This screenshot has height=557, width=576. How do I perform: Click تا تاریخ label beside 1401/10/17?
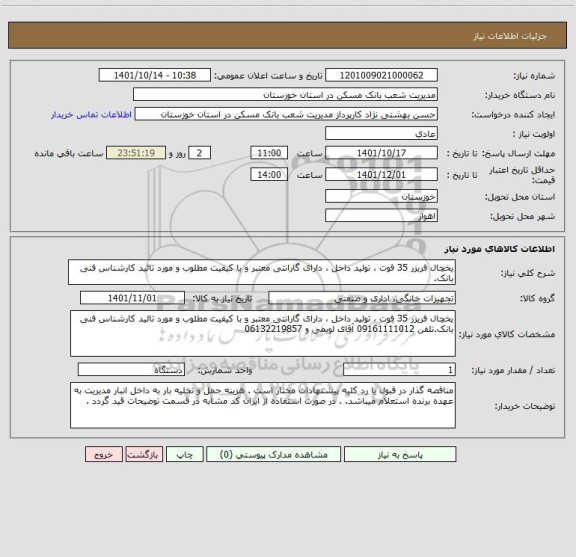click(462, 153)
